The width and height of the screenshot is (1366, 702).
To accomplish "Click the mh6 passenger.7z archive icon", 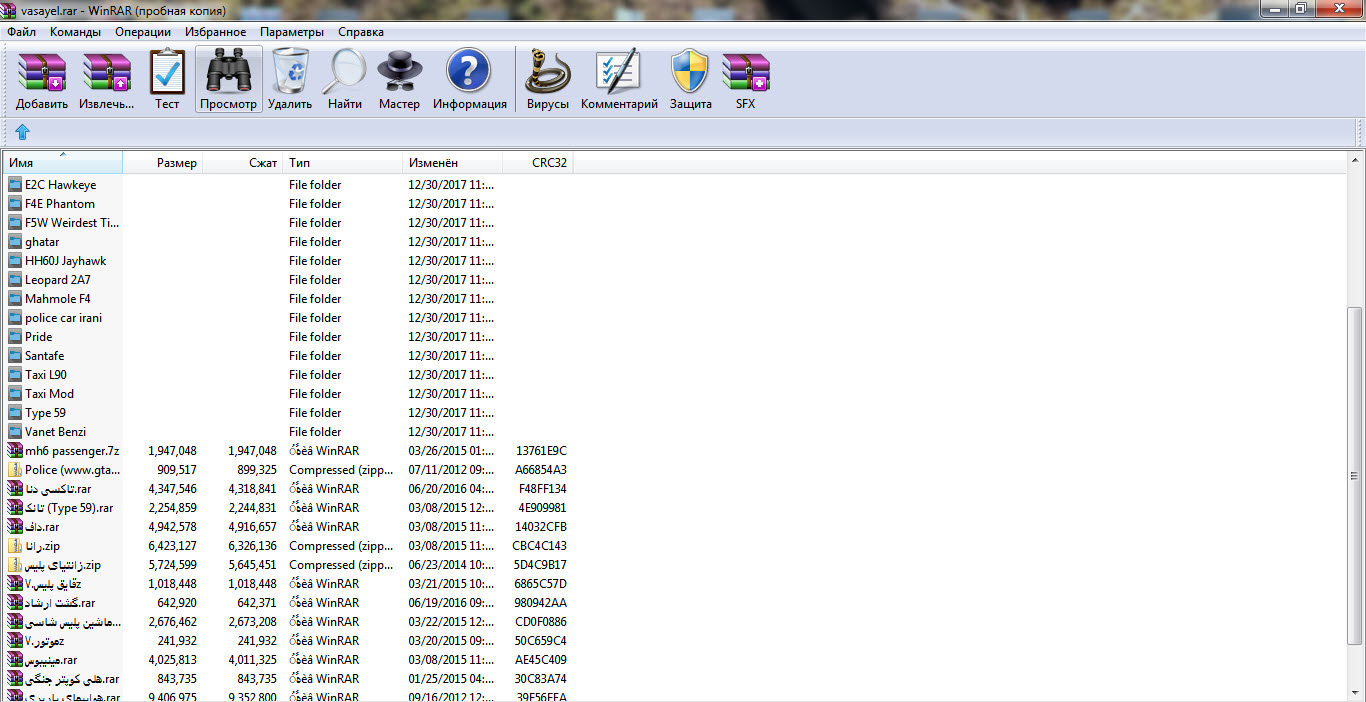I will (15, 451).
